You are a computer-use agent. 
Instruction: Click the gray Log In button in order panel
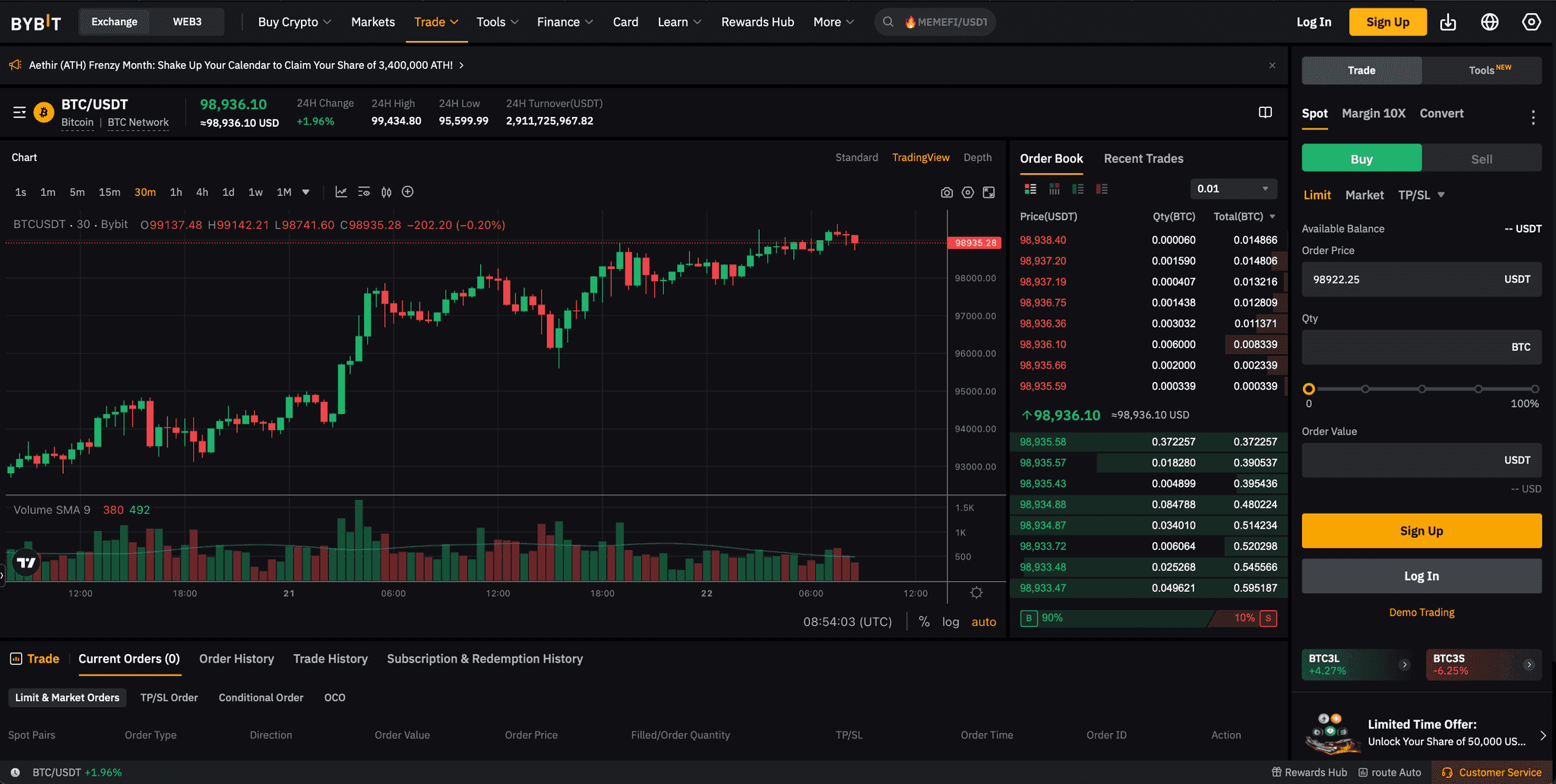[1421, 576]
